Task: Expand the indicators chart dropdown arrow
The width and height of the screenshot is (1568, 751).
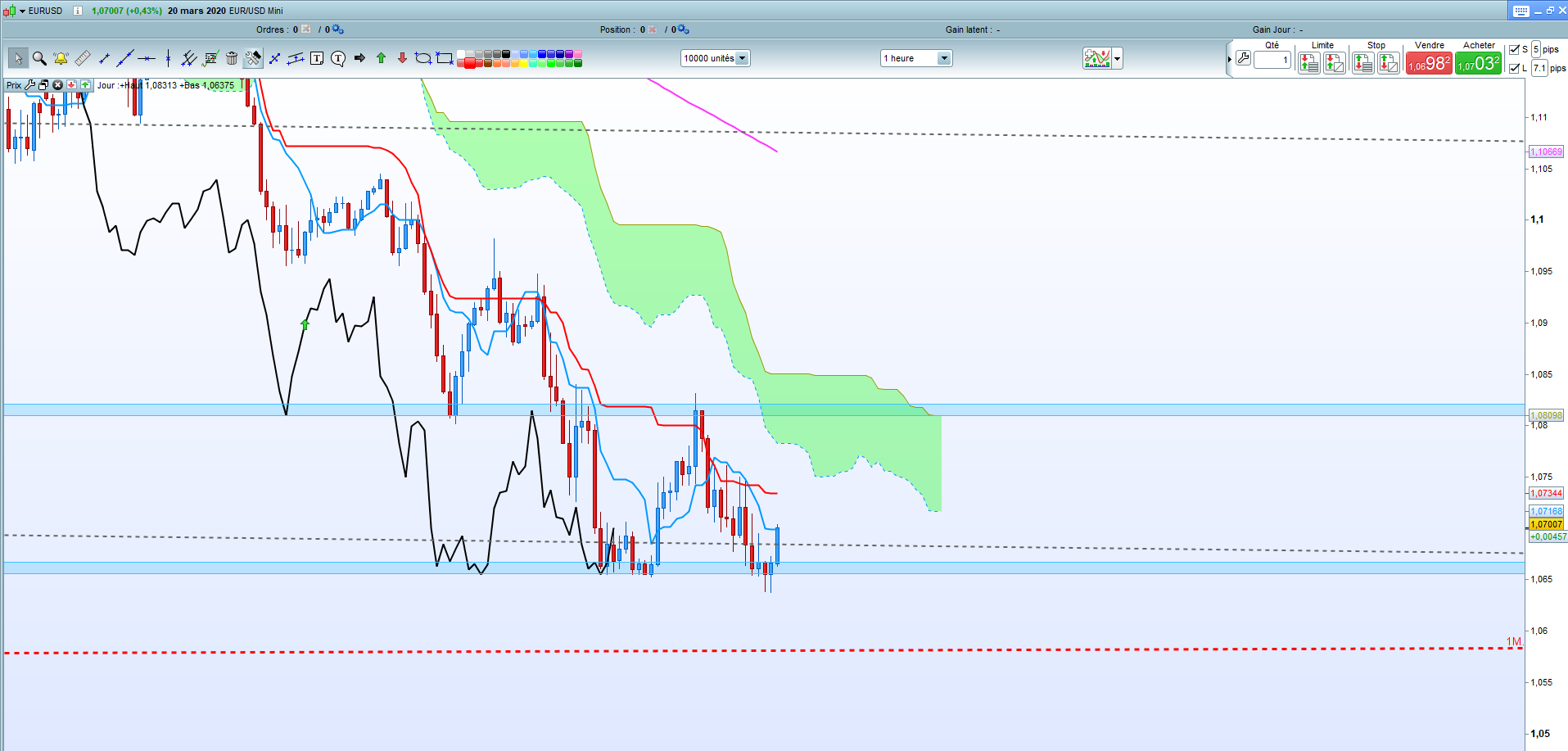Action: 1117,58
